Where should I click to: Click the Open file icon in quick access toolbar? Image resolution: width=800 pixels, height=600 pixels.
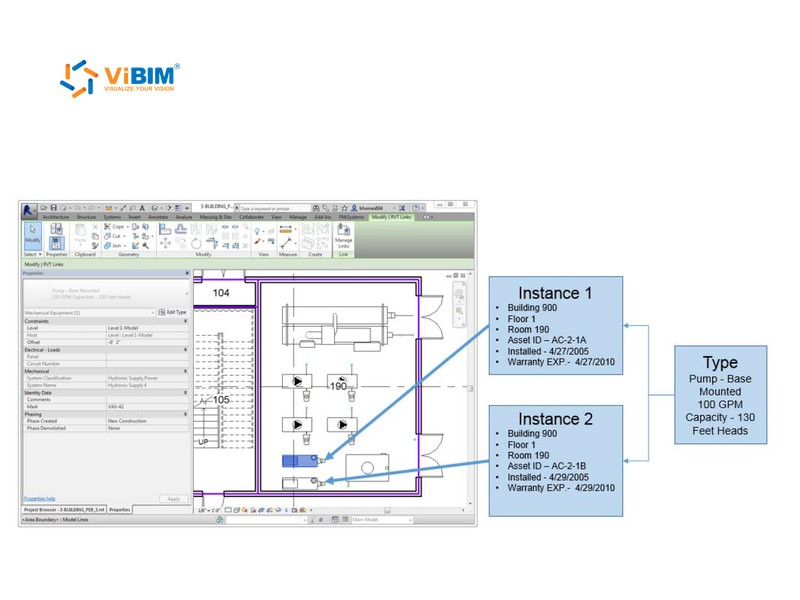coord(43,208)
